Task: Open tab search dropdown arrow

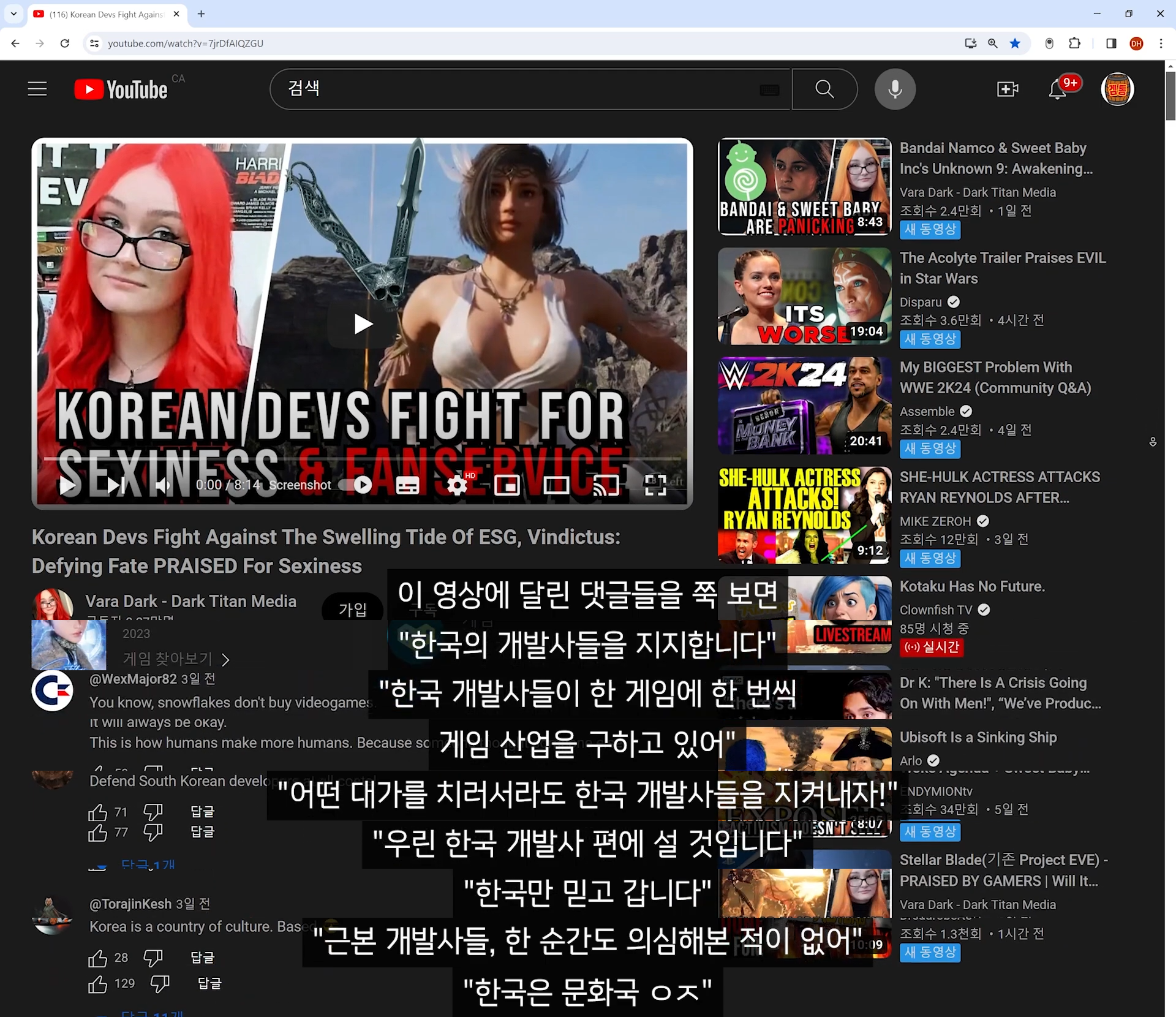Action: tap(13, 13)
